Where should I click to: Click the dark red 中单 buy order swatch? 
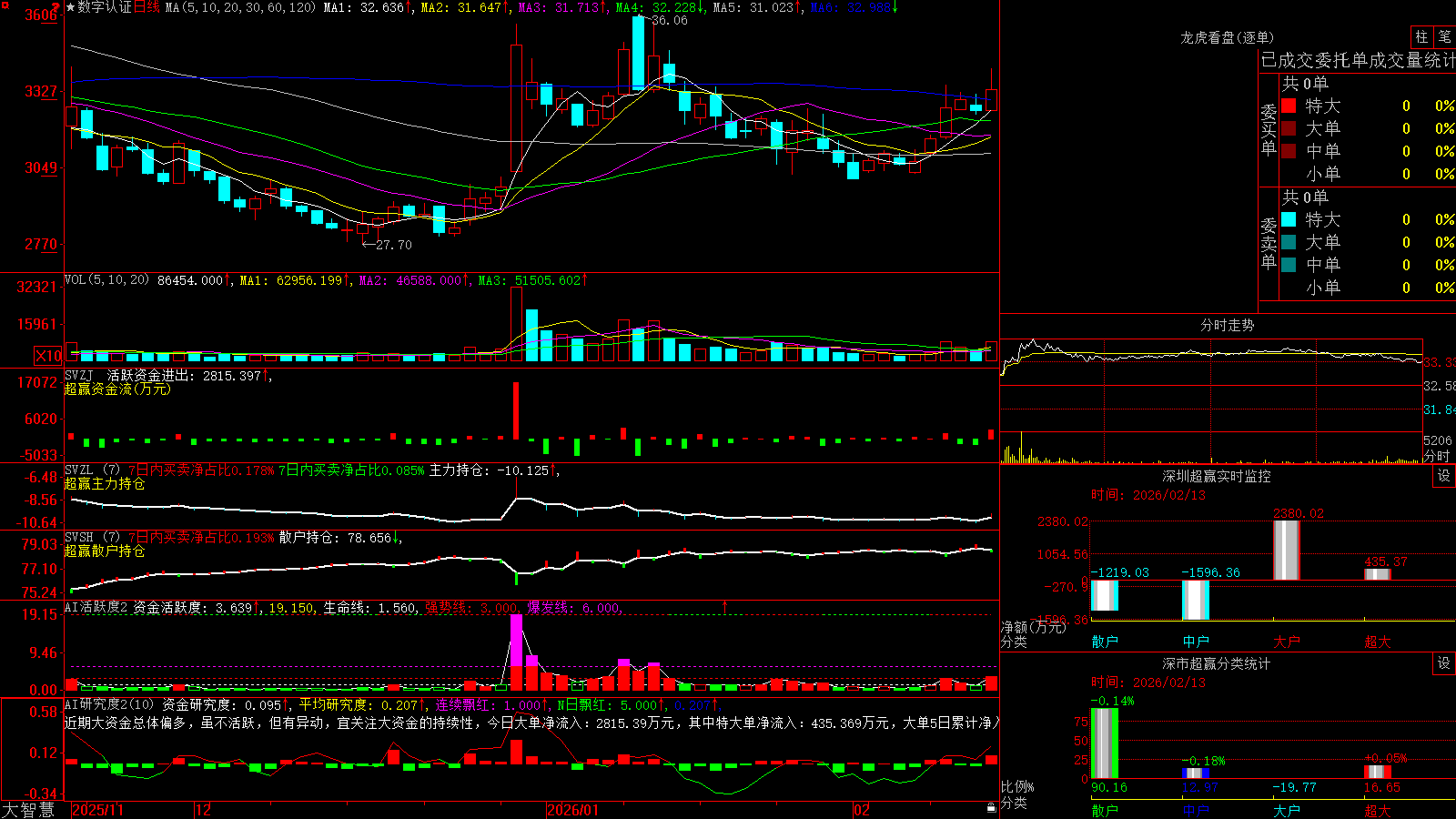[x=1289, y=151]
